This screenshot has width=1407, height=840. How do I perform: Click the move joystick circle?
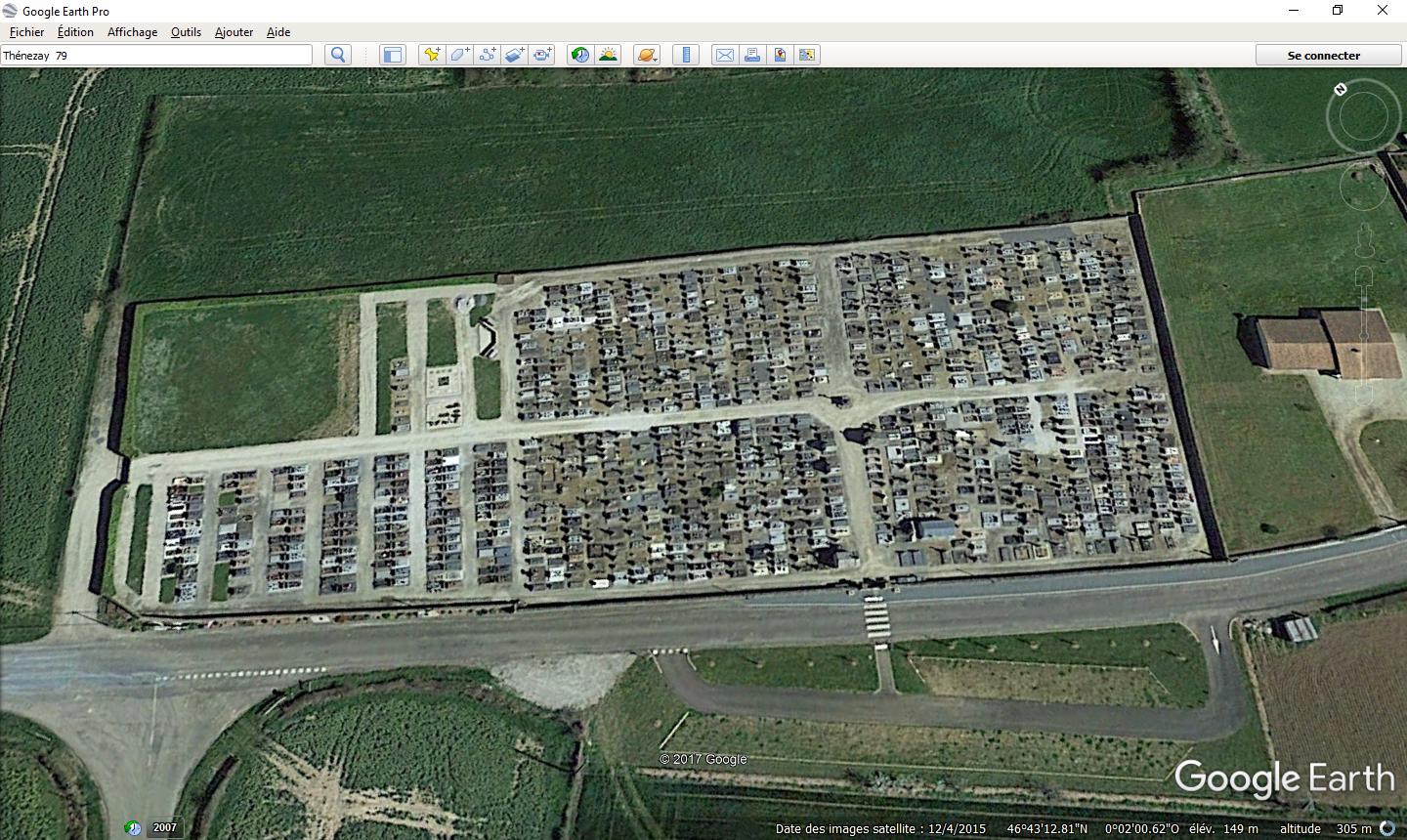(1364, 187)
